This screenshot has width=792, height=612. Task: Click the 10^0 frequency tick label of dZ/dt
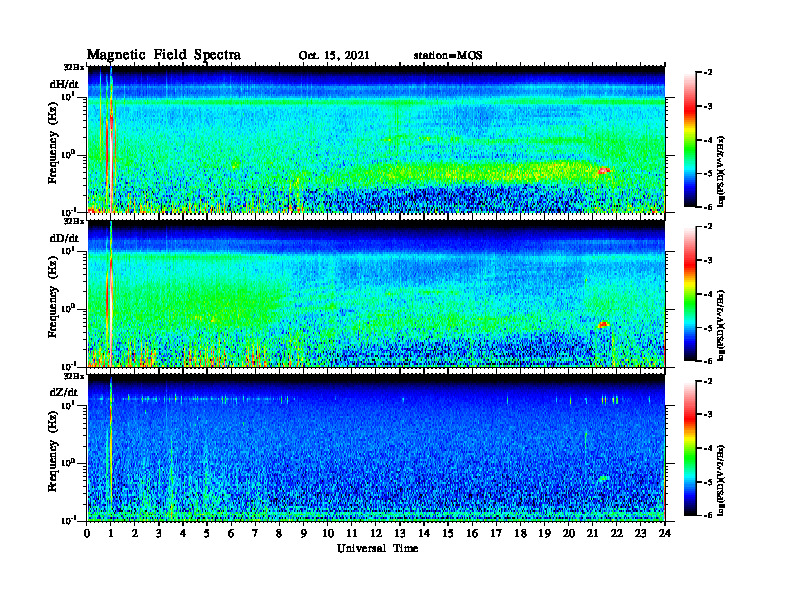(69, 463)
